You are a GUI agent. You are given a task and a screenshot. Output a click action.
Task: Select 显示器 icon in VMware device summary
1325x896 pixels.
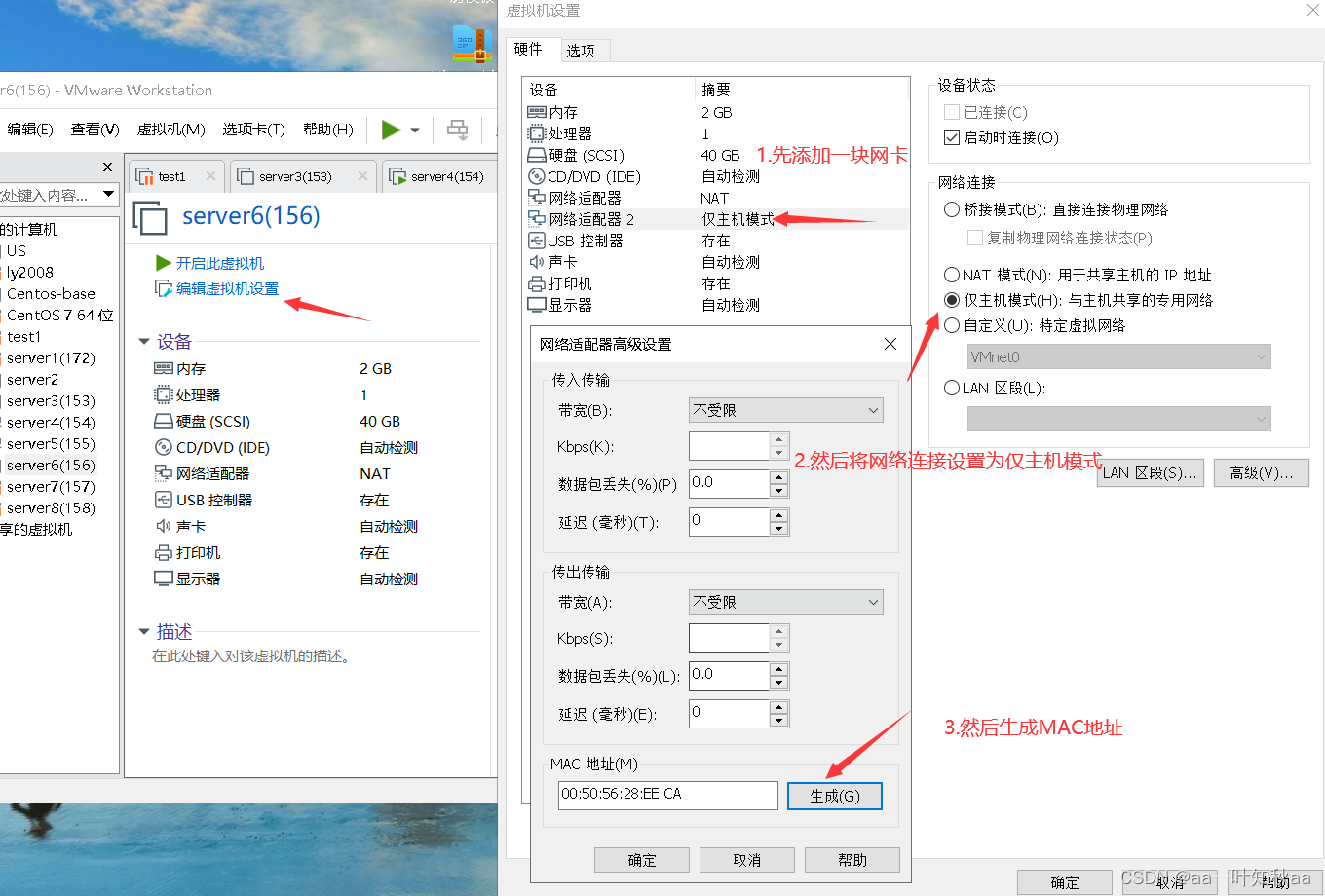click(x=164, y=579)
